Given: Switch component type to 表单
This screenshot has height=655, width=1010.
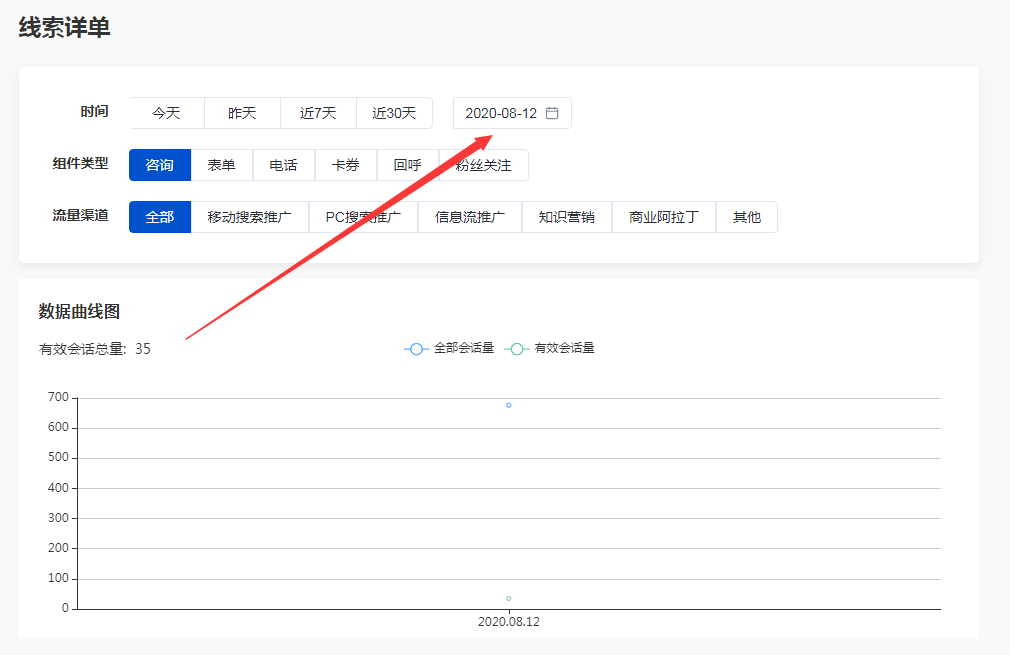Looking at the screenshot, I should [x=222, y=165].
